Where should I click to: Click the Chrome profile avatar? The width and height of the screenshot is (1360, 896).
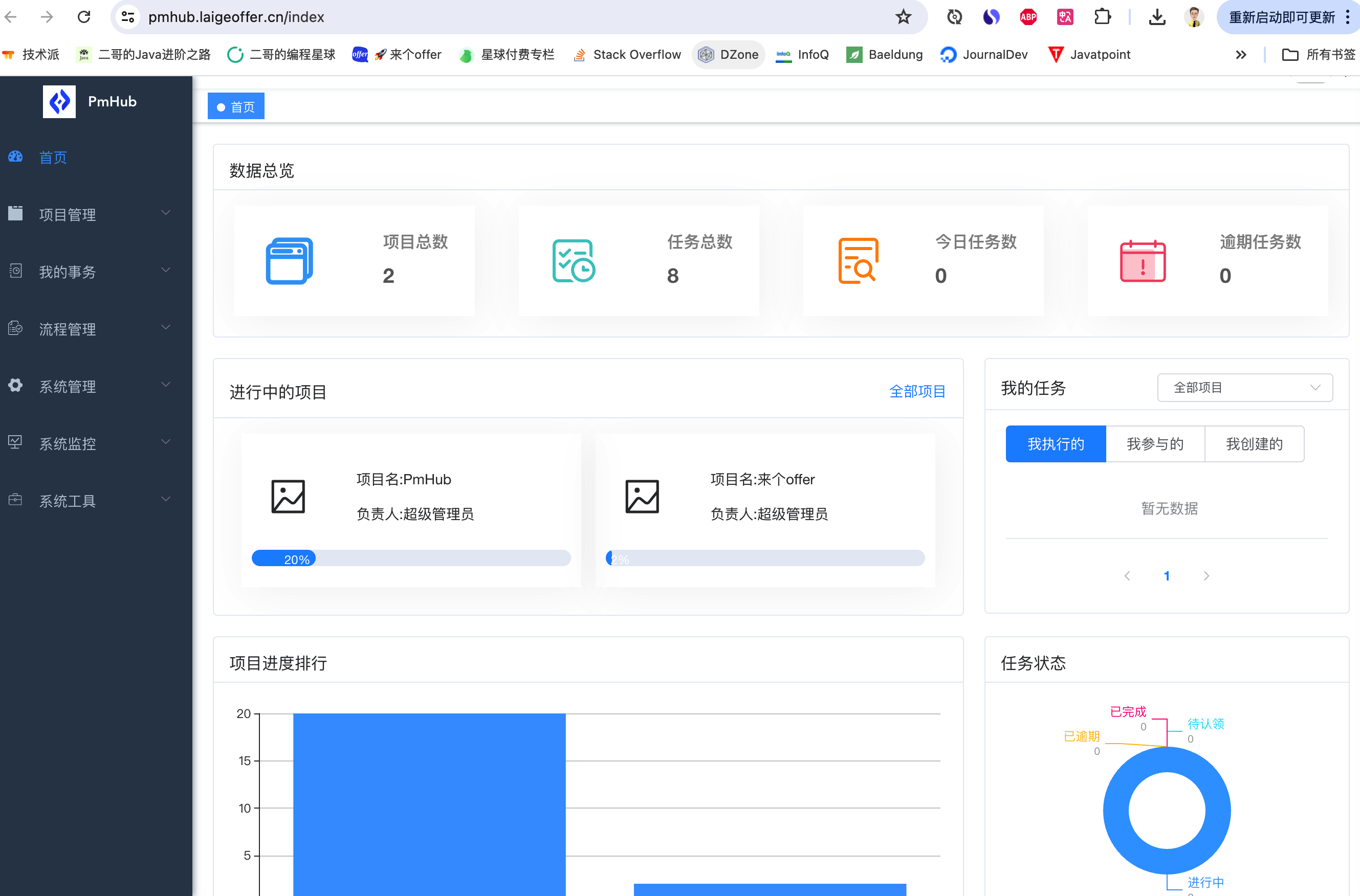[x=1194, y=17]
